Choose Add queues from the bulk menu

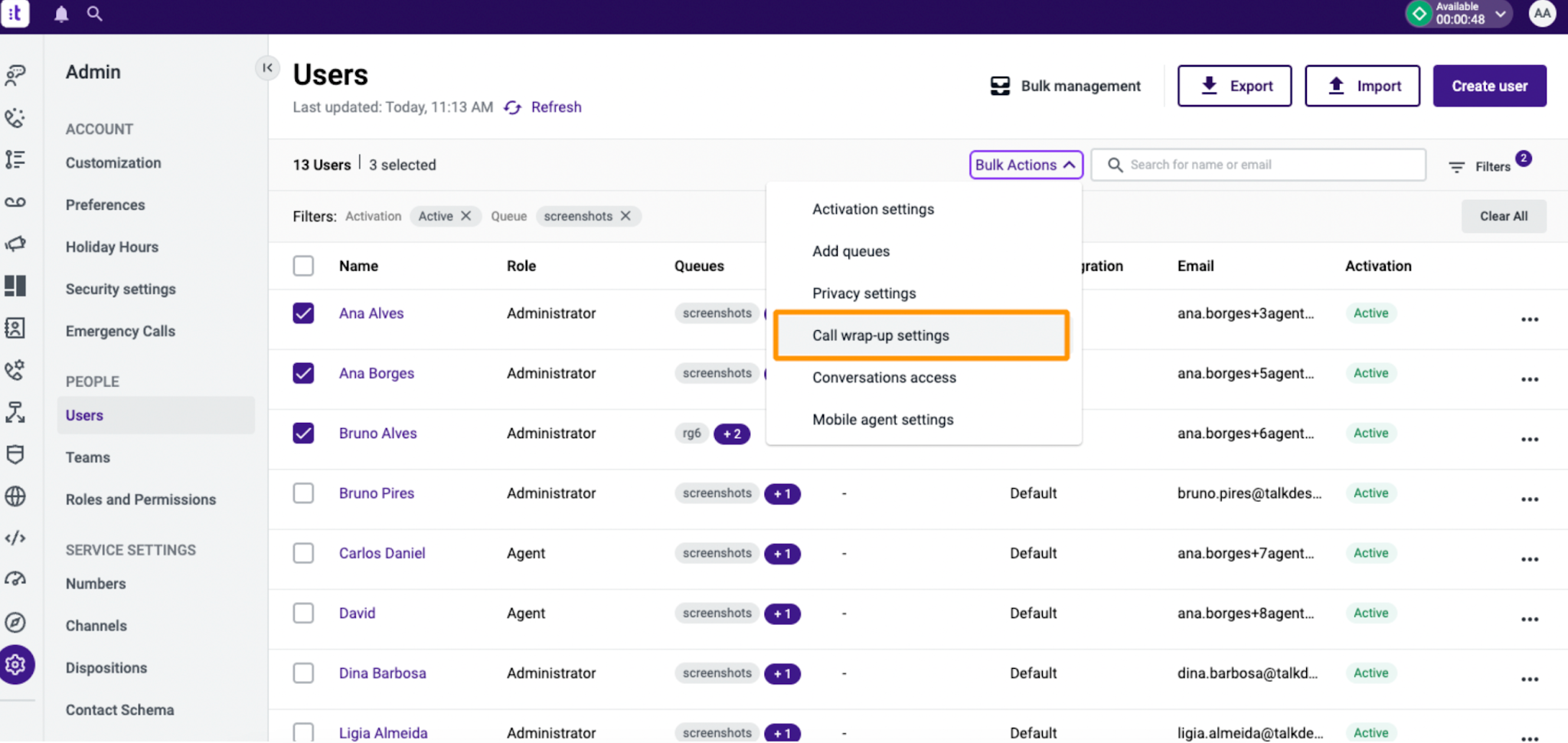click(851, 251)
